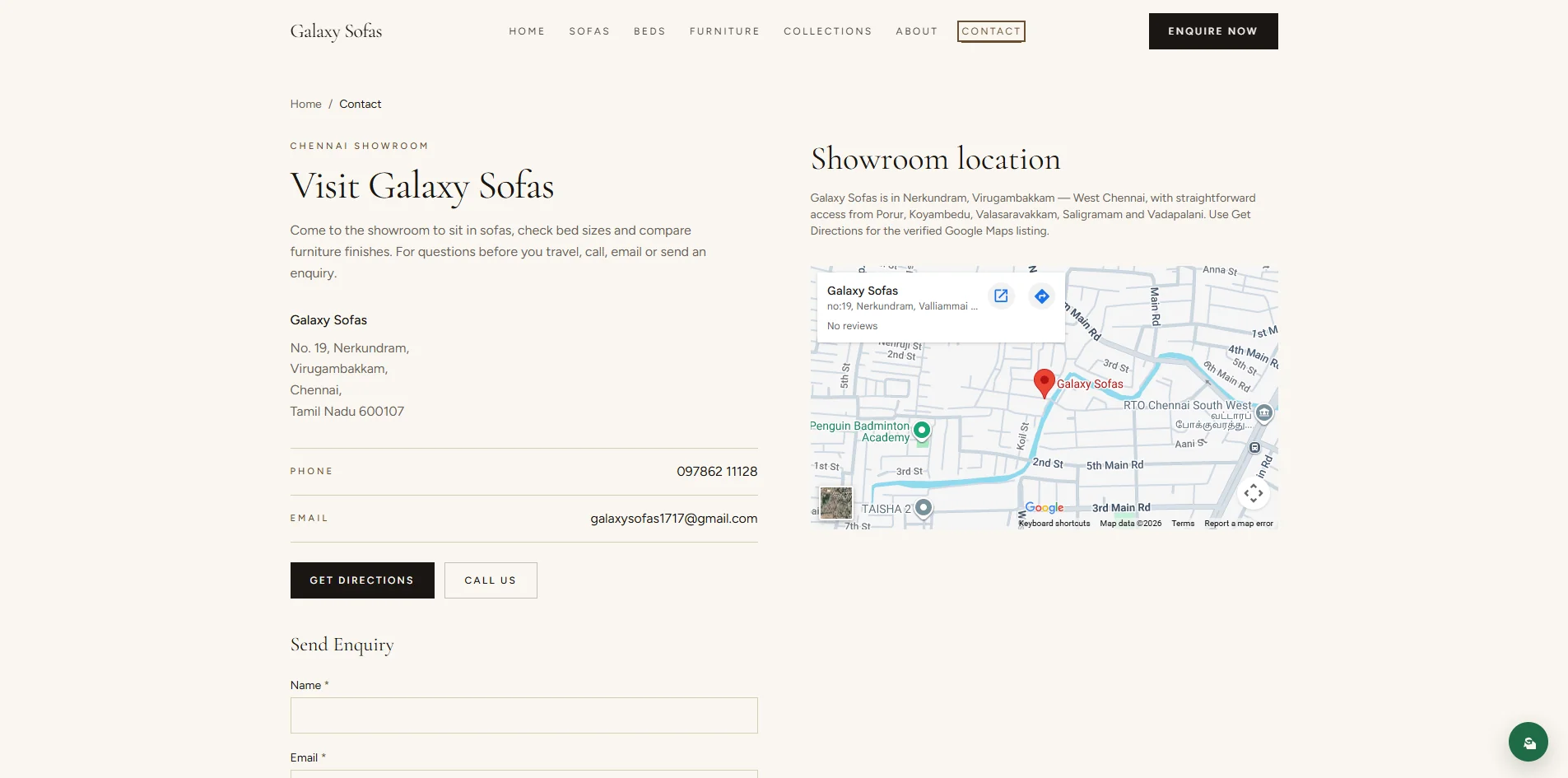Click the 'Contact' breadcrumb text
This screenshot has width=1568, height=778.
point(361,104)
